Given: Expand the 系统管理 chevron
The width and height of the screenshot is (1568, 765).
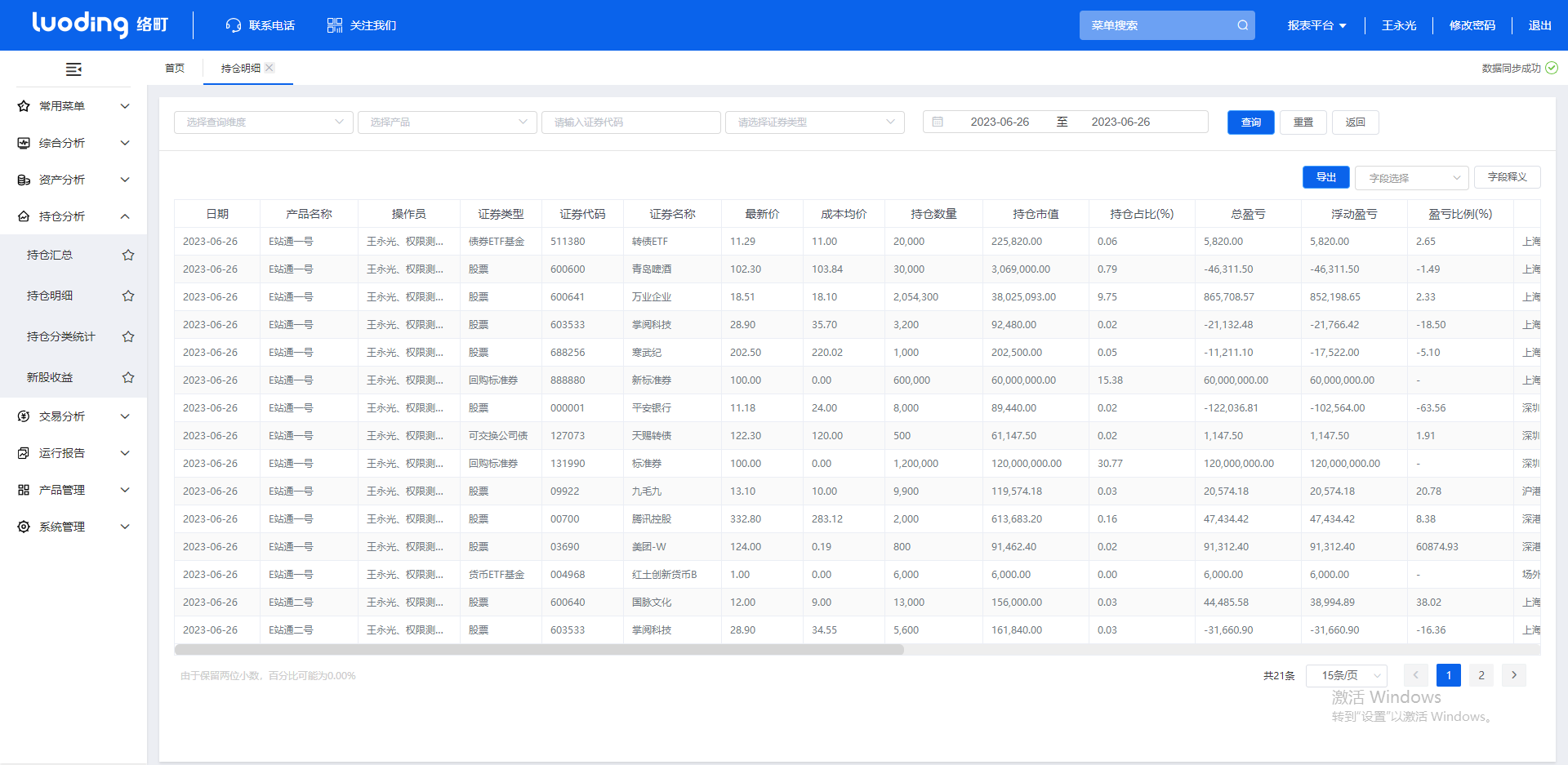Looking at the screenshot, I should (125, 527).
